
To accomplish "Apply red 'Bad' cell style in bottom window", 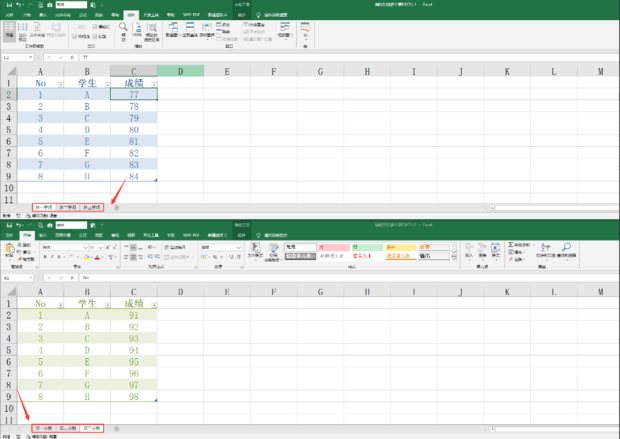I will point(334,247).
